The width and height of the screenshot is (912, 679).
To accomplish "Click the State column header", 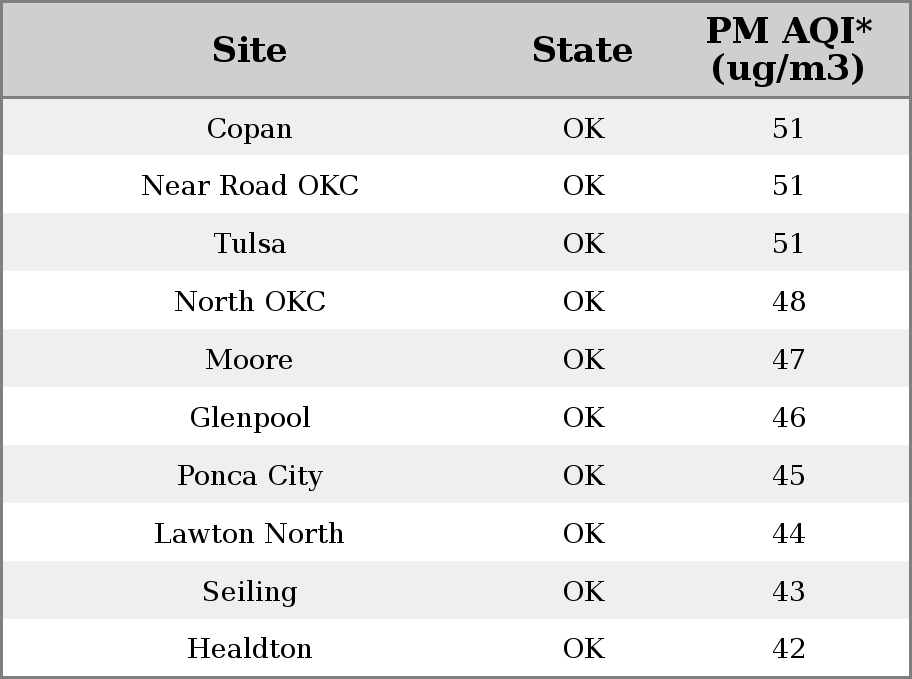I will [x=582, y=50].
